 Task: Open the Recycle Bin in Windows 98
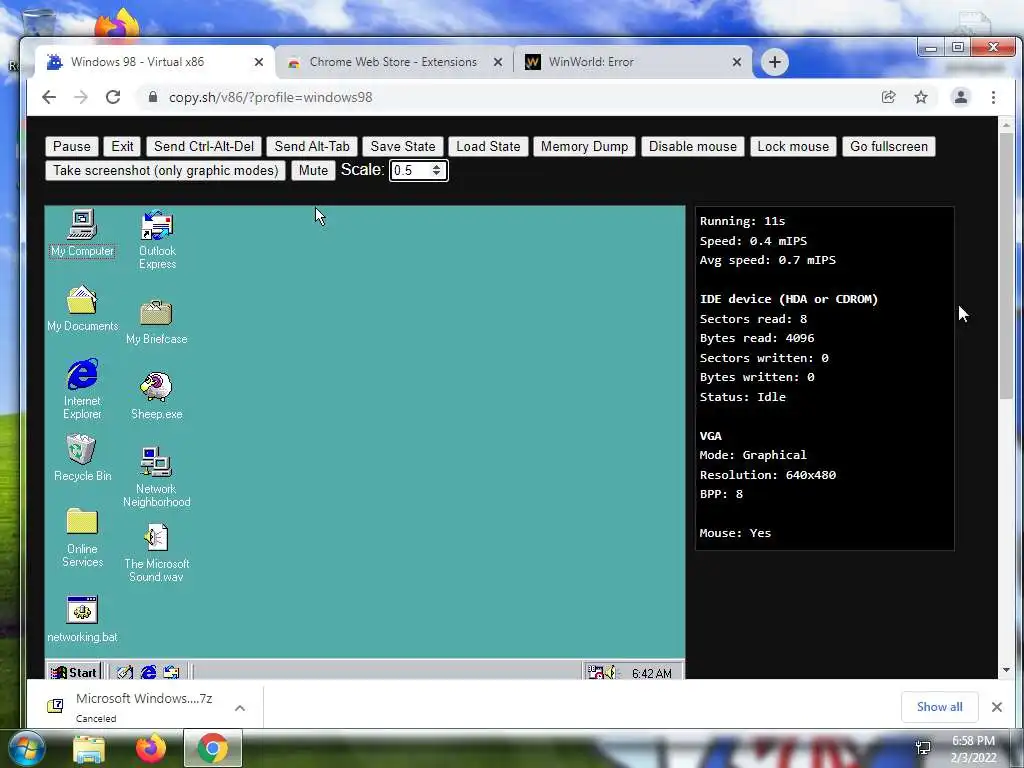[x=82, y=458]
